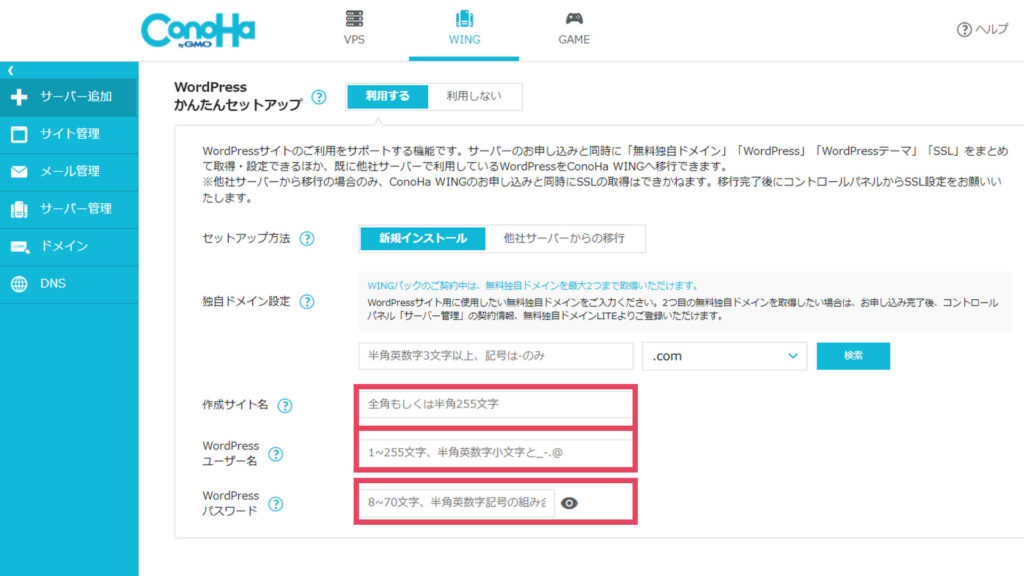The height and width of the screenshot is (576, 1024).
Task: Click the GAME tab's controller icon
Action: (574, 18)
